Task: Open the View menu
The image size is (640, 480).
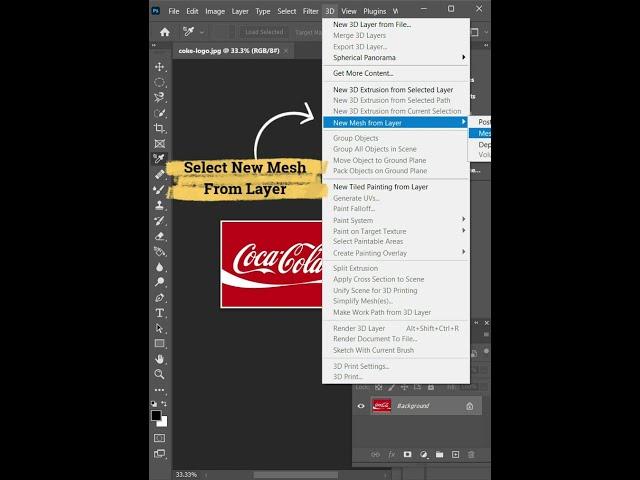Action: click(x=349, y=11)
